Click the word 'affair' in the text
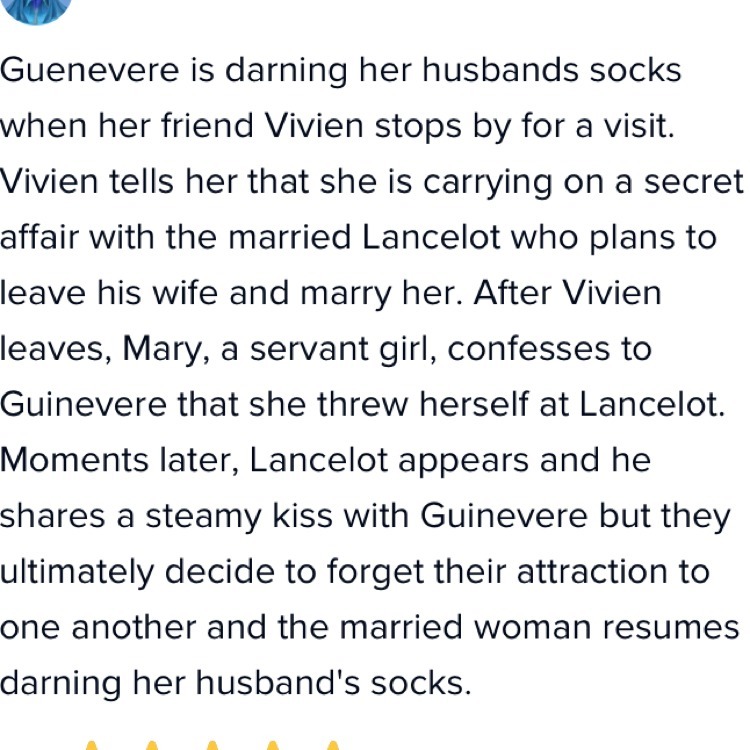750x750 pixels. 36,238
